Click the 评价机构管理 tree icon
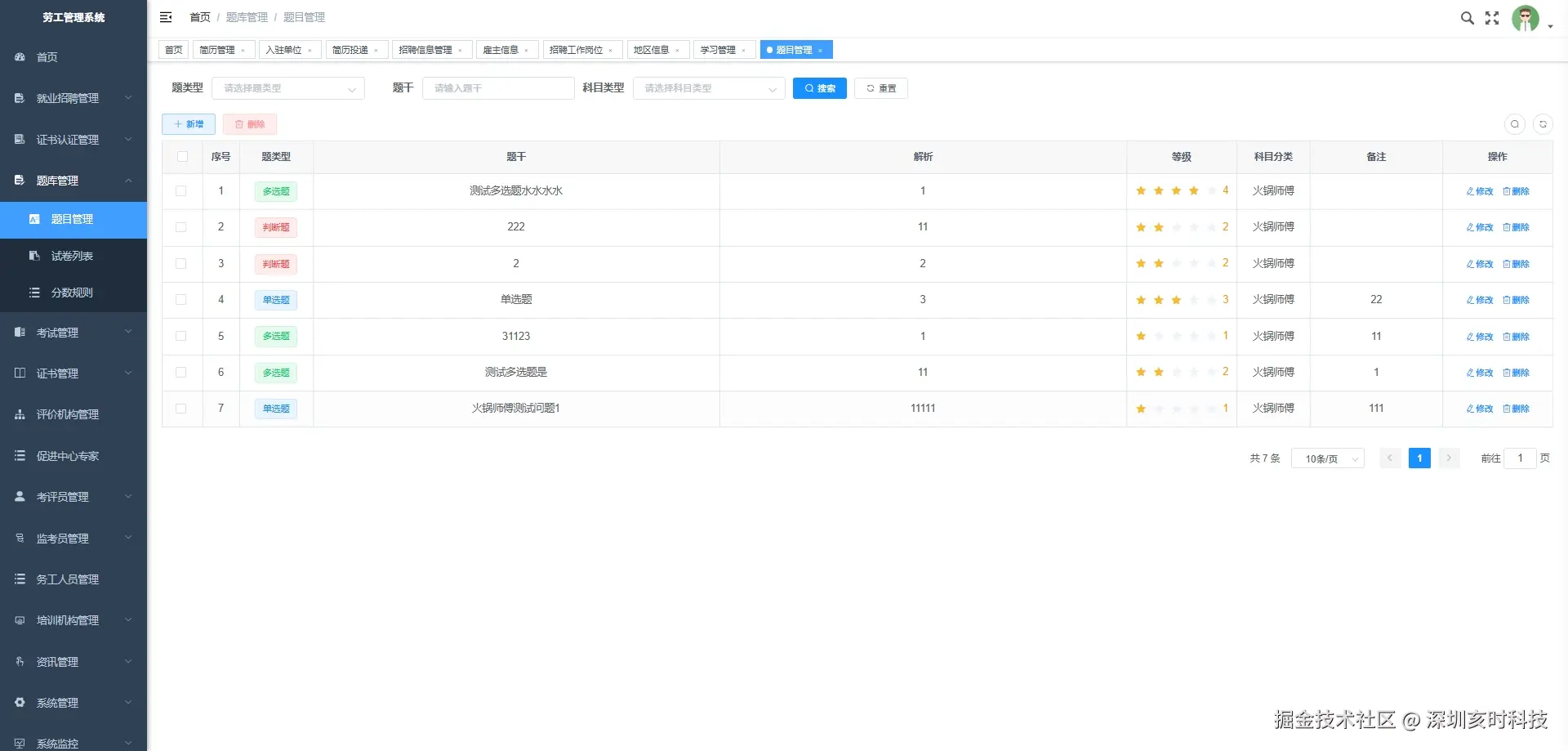Image resolution: width=1568 pixels, height=751 pixels. tap(20, 414)
